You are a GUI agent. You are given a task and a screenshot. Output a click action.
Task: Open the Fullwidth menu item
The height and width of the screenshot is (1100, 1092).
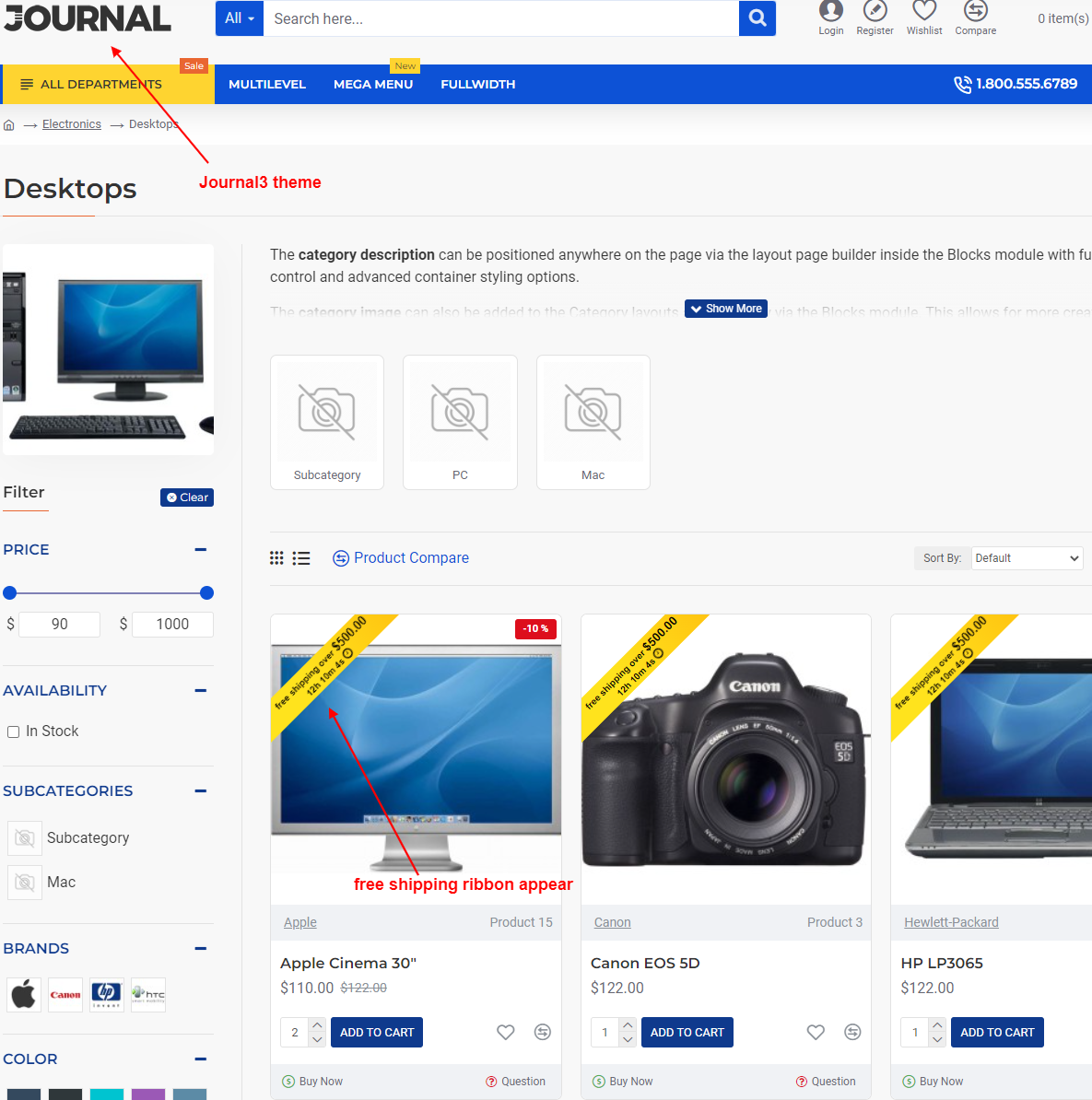pyautogui.click(x=478, y=84)
